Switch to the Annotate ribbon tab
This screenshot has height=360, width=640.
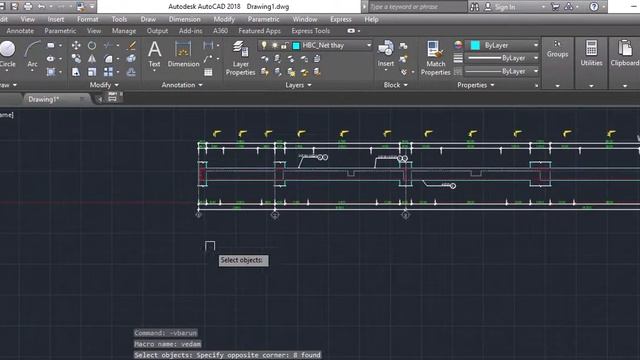(20, 31)
